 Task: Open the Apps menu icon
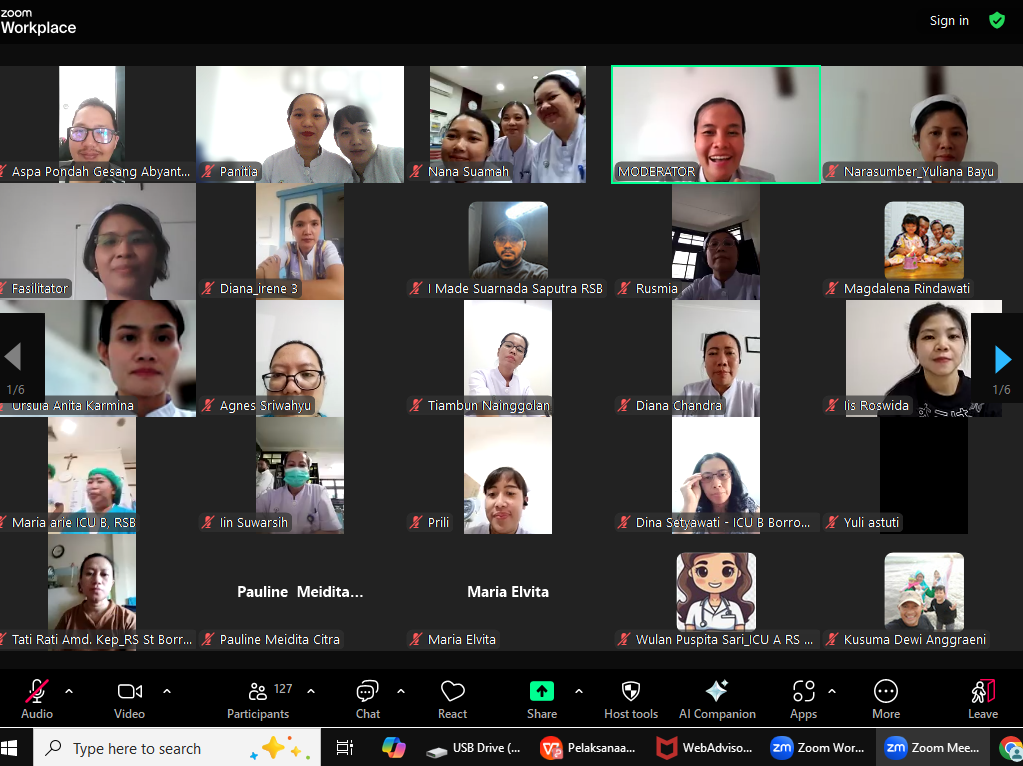[803, 698]
